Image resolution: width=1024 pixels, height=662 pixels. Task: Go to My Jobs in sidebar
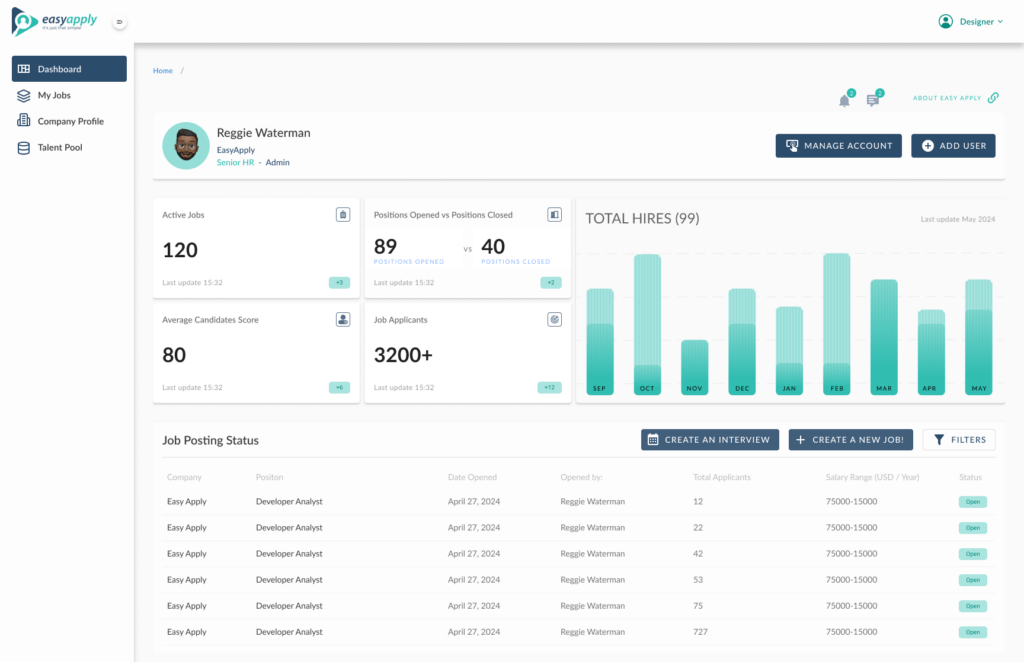pos(54,95)
